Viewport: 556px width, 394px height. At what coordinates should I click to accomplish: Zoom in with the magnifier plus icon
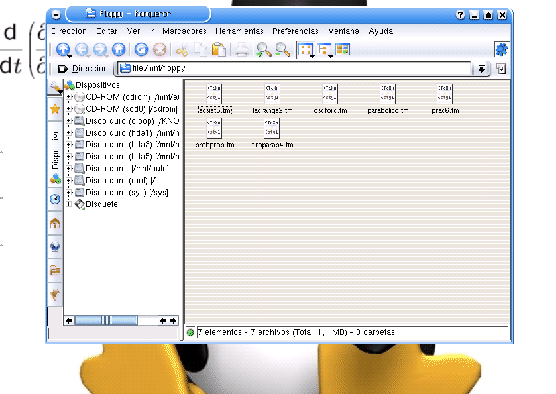pyautogui.click(x=264, y=50)
